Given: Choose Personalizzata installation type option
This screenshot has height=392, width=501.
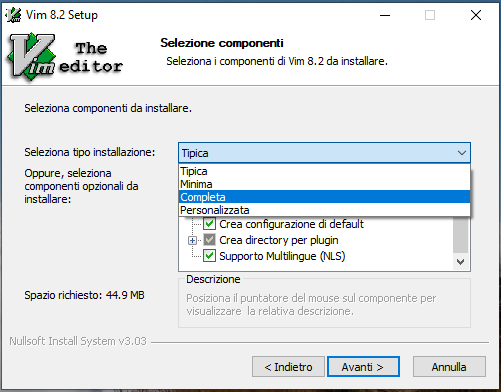Looking at the screenshot, I should (324, 210).
